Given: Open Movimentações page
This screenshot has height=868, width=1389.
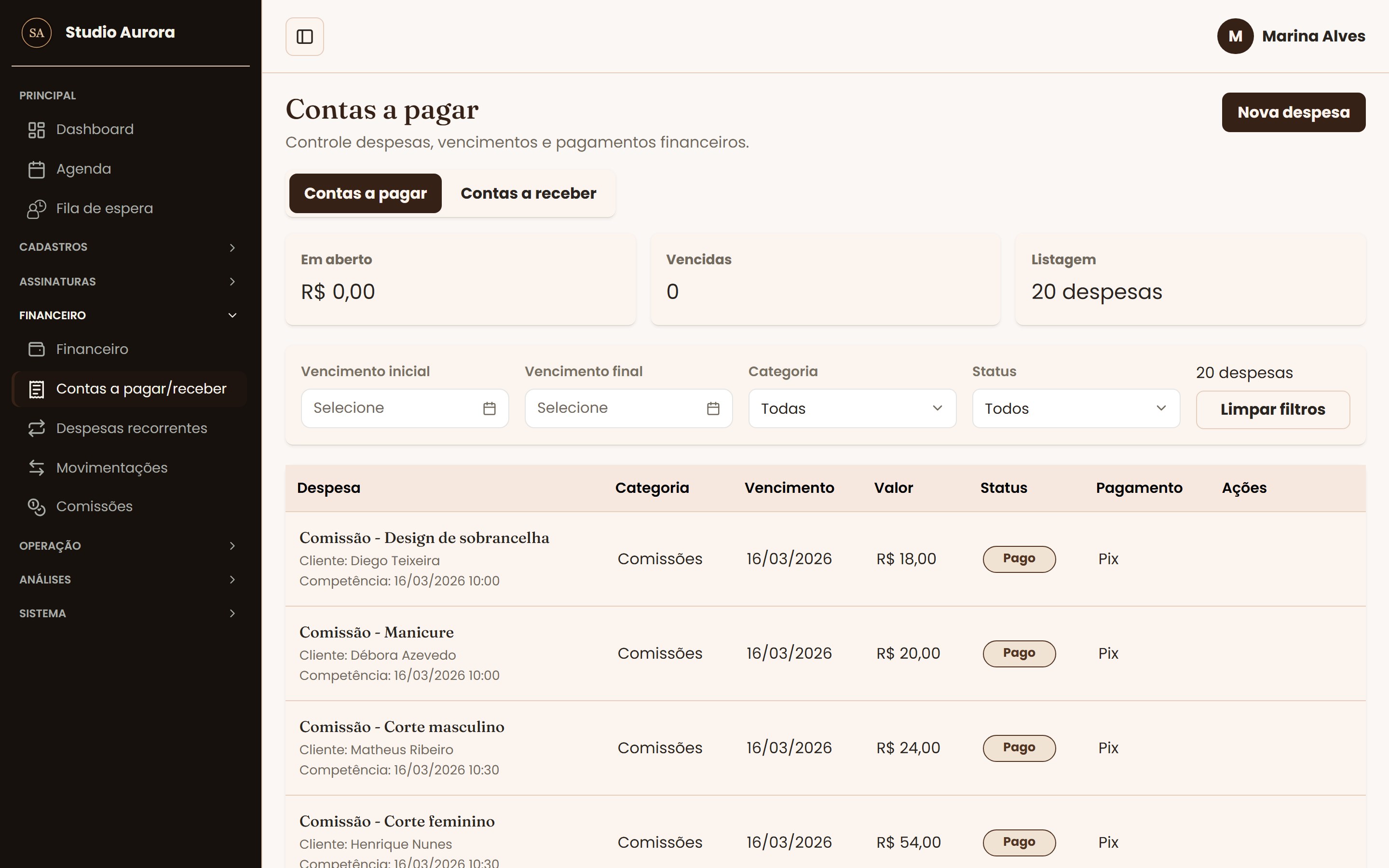Looking at the screenshot, I should tap(130, 468).
